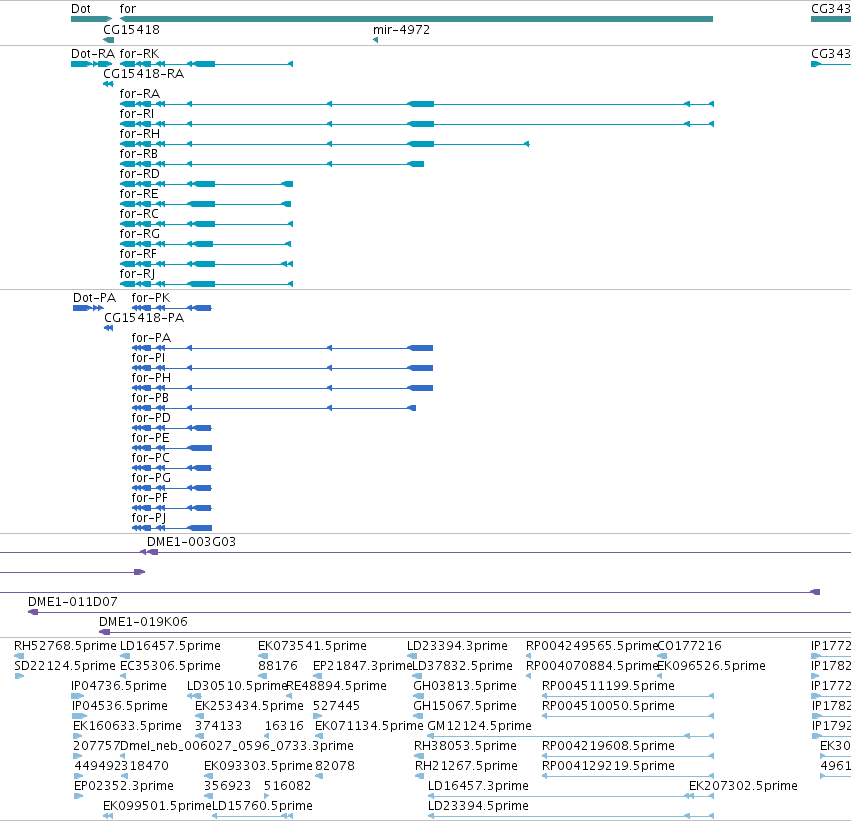Select the EK253434.5prime EST label
Screen dimensions: 851x821
click(249, 706)
